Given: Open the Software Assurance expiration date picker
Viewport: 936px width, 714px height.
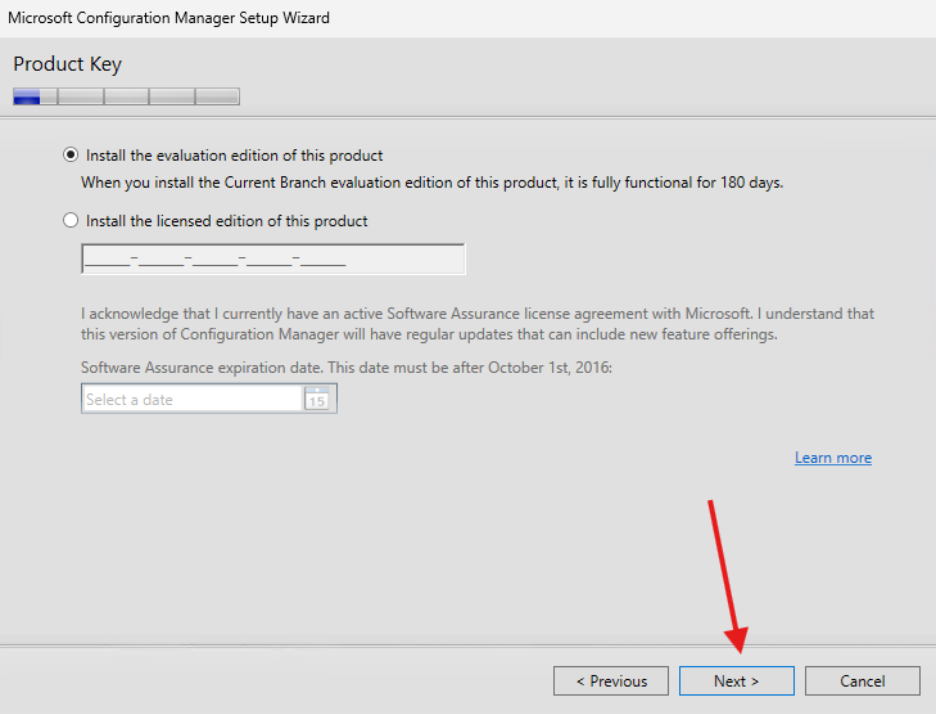Looking at the screenshot, I should point(318,398).
